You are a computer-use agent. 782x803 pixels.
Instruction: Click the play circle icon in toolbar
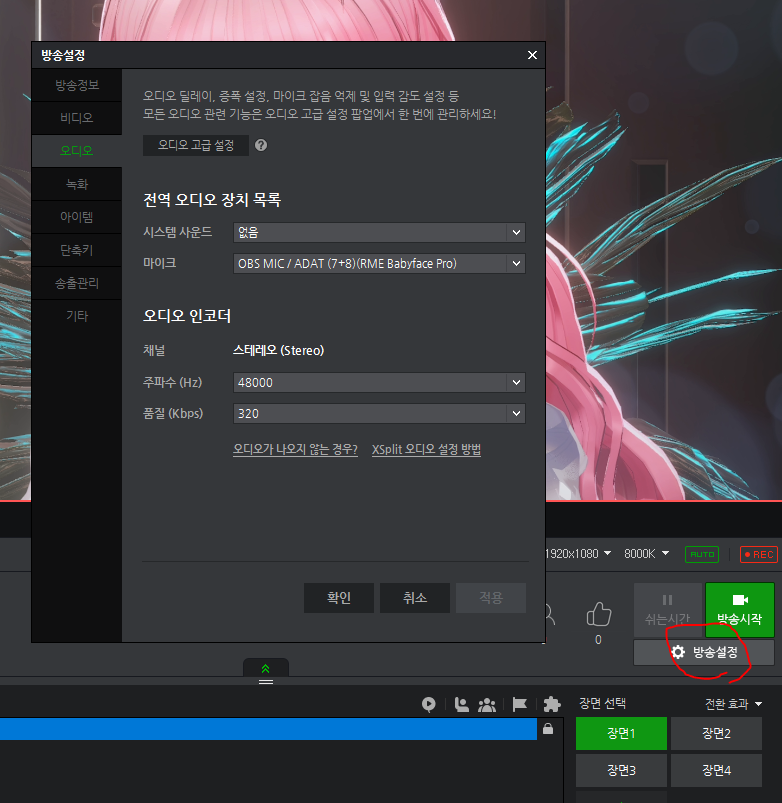pos(429,705)
